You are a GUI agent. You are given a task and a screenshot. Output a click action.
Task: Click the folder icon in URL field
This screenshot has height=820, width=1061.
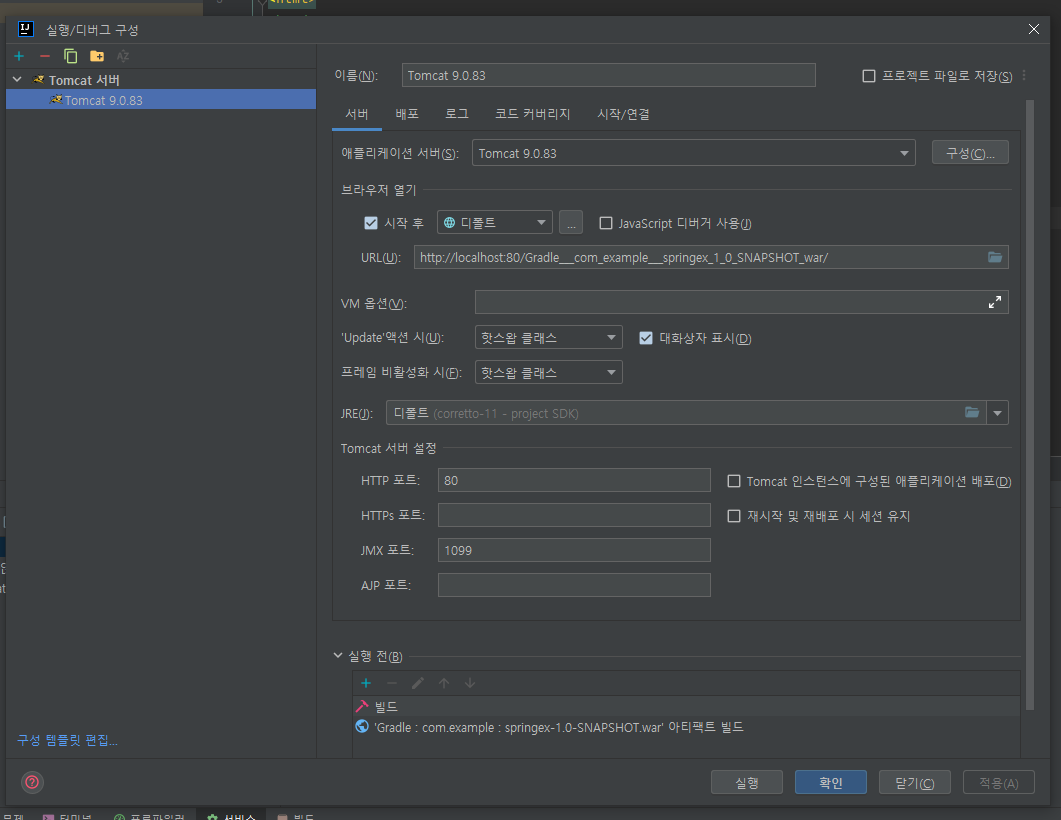click(x=994, y=257)
